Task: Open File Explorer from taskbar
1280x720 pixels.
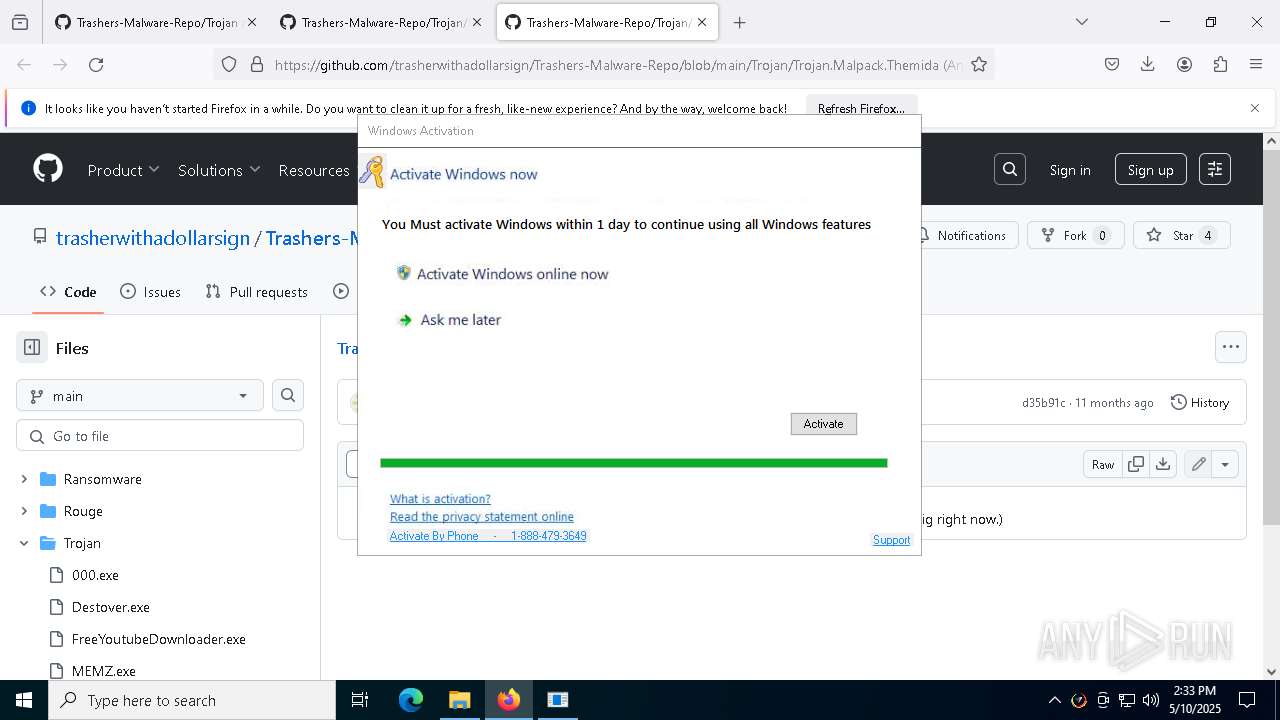Action: tap(459, 700)
